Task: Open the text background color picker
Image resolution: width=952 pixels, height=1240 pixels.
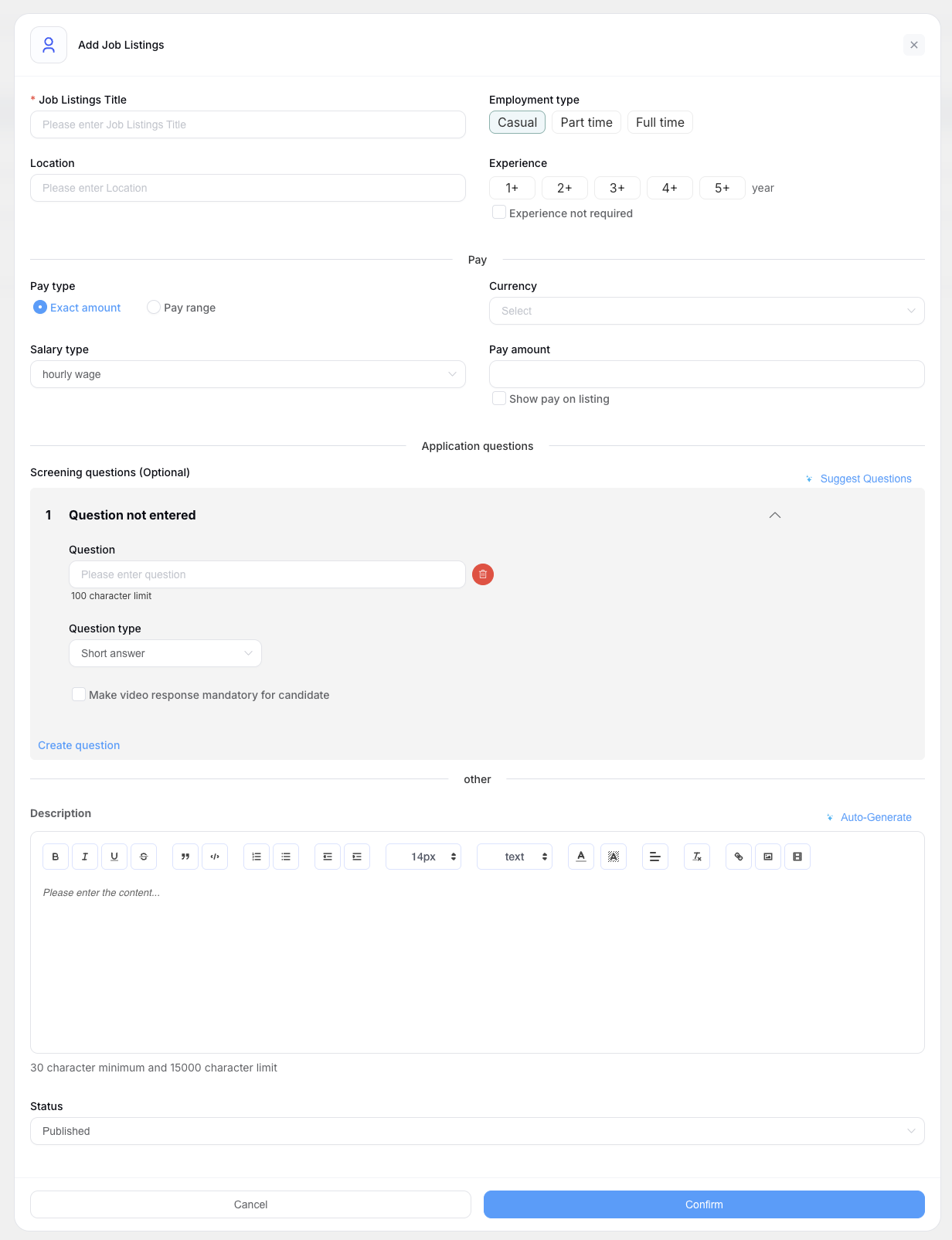Action: [614, 857]
